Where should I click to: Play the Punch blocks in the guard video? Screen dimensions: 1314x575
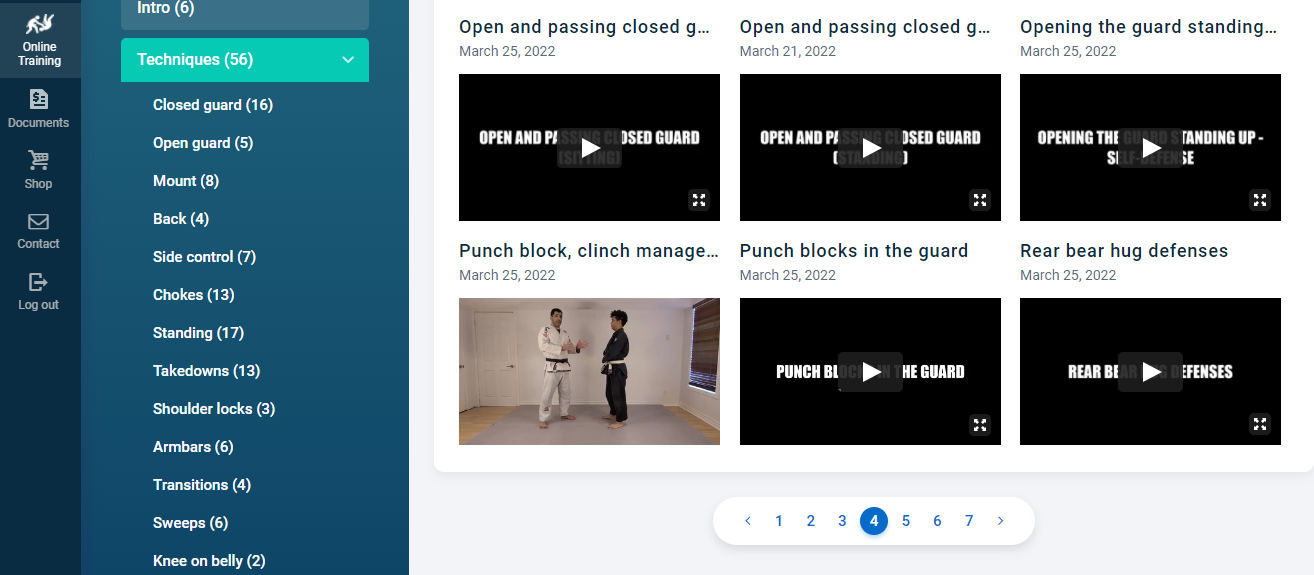[870, 372]
